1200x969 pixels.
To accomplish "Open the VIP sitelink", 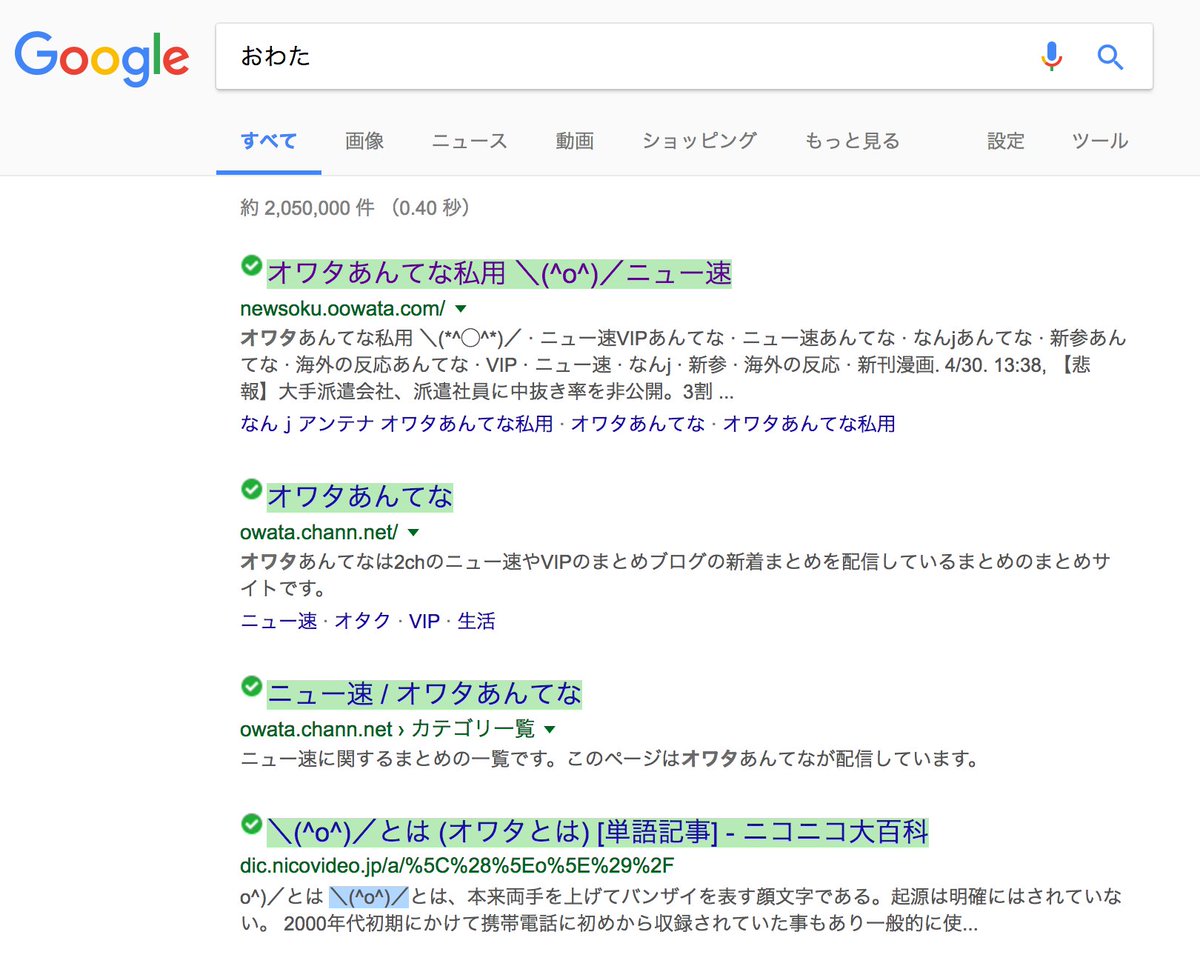I will (425, 621).
